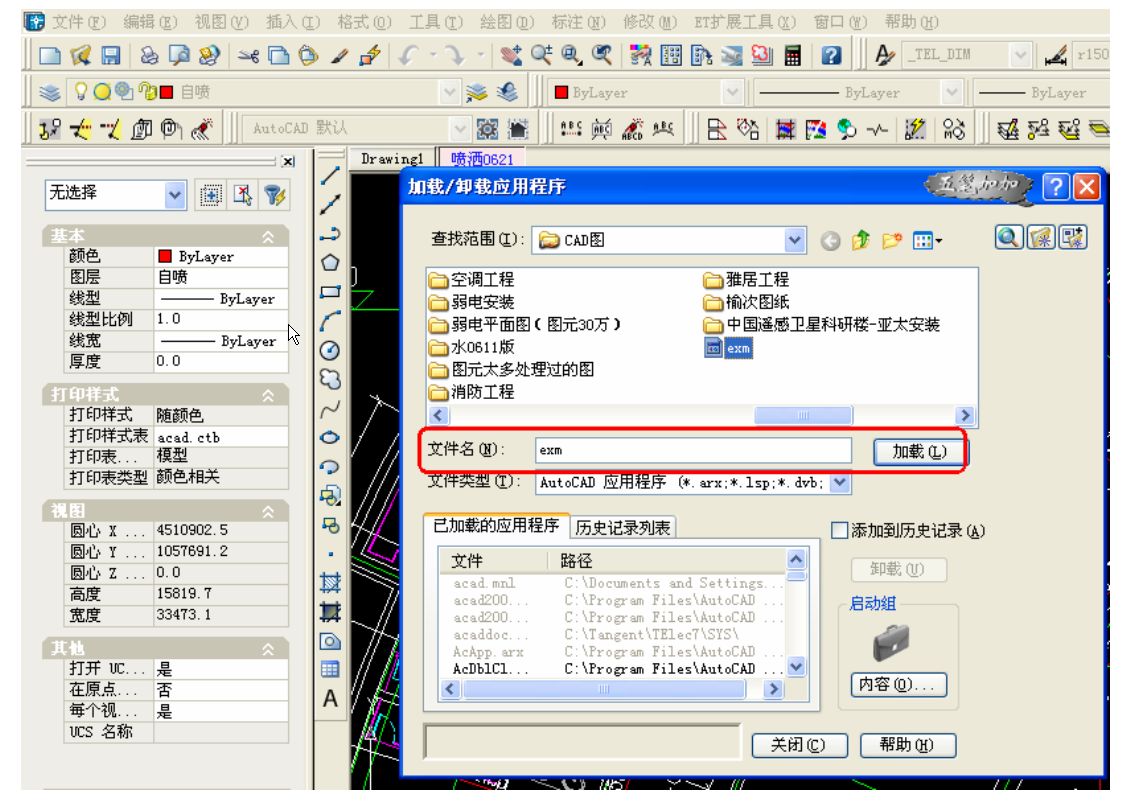Screen dimensions: 1128x806
Task: Collapse the 其他 properties section
Action: point(268,649)
